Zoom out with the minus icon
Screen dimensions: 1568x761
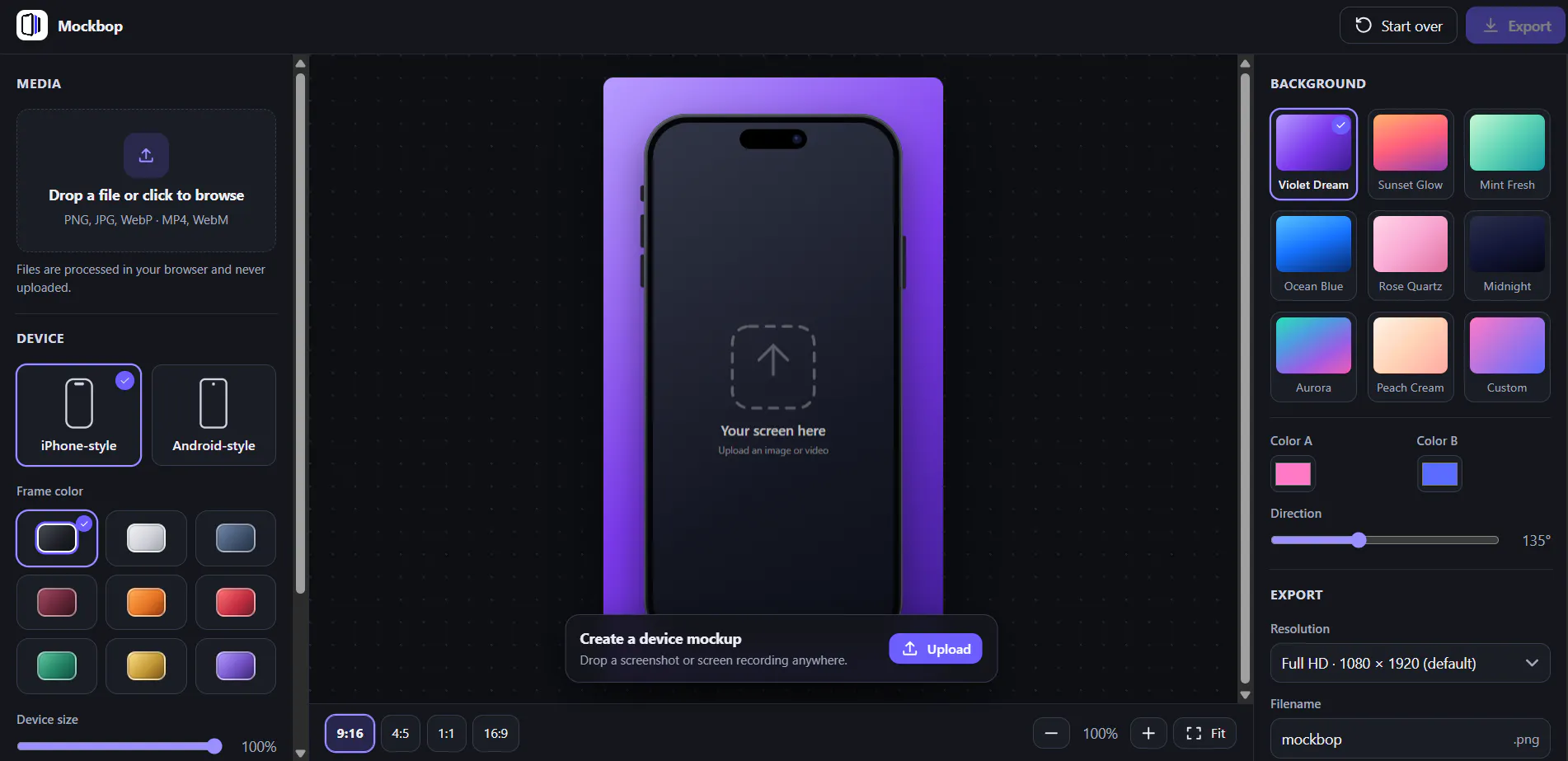click(1051, 733)
